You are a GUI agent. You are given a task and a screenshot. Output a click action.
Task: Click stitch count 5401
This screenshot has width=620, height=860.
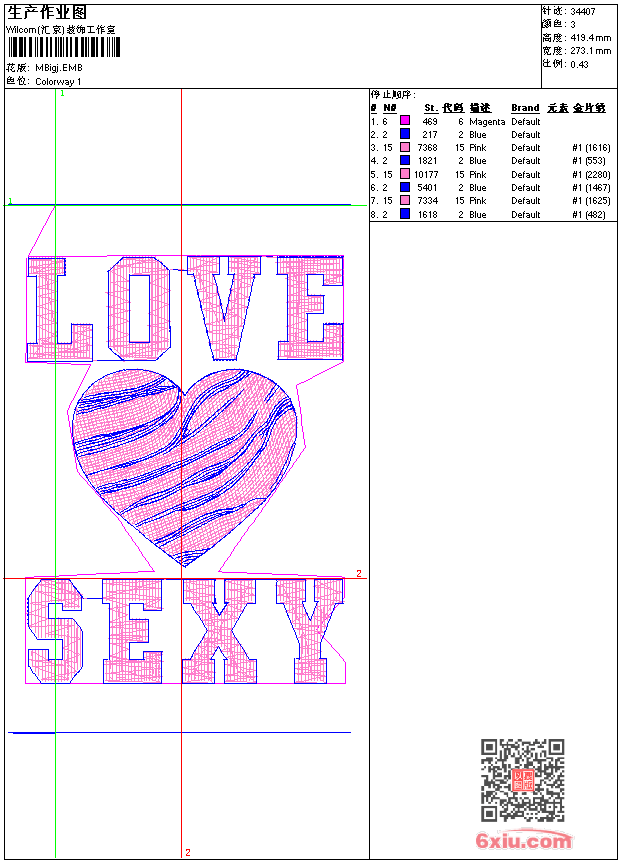coord(427,188)
